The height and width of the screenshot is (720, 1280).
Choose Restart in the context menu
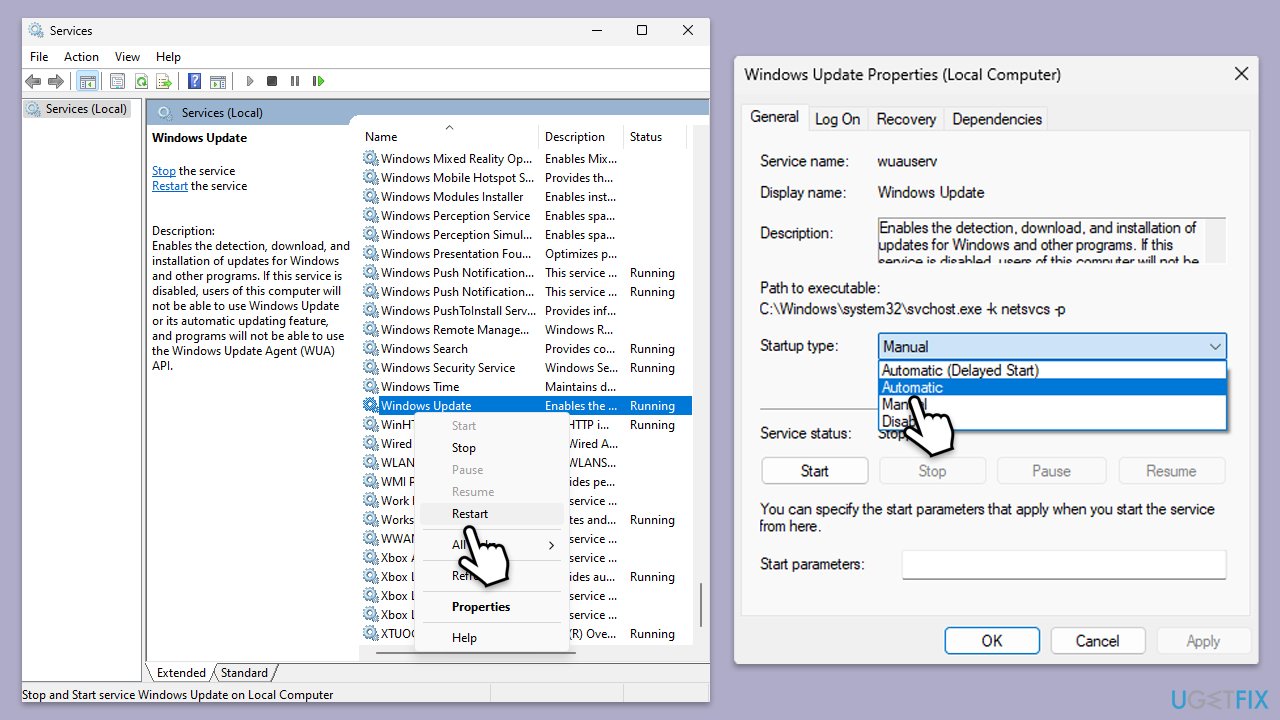pos(491,514)
